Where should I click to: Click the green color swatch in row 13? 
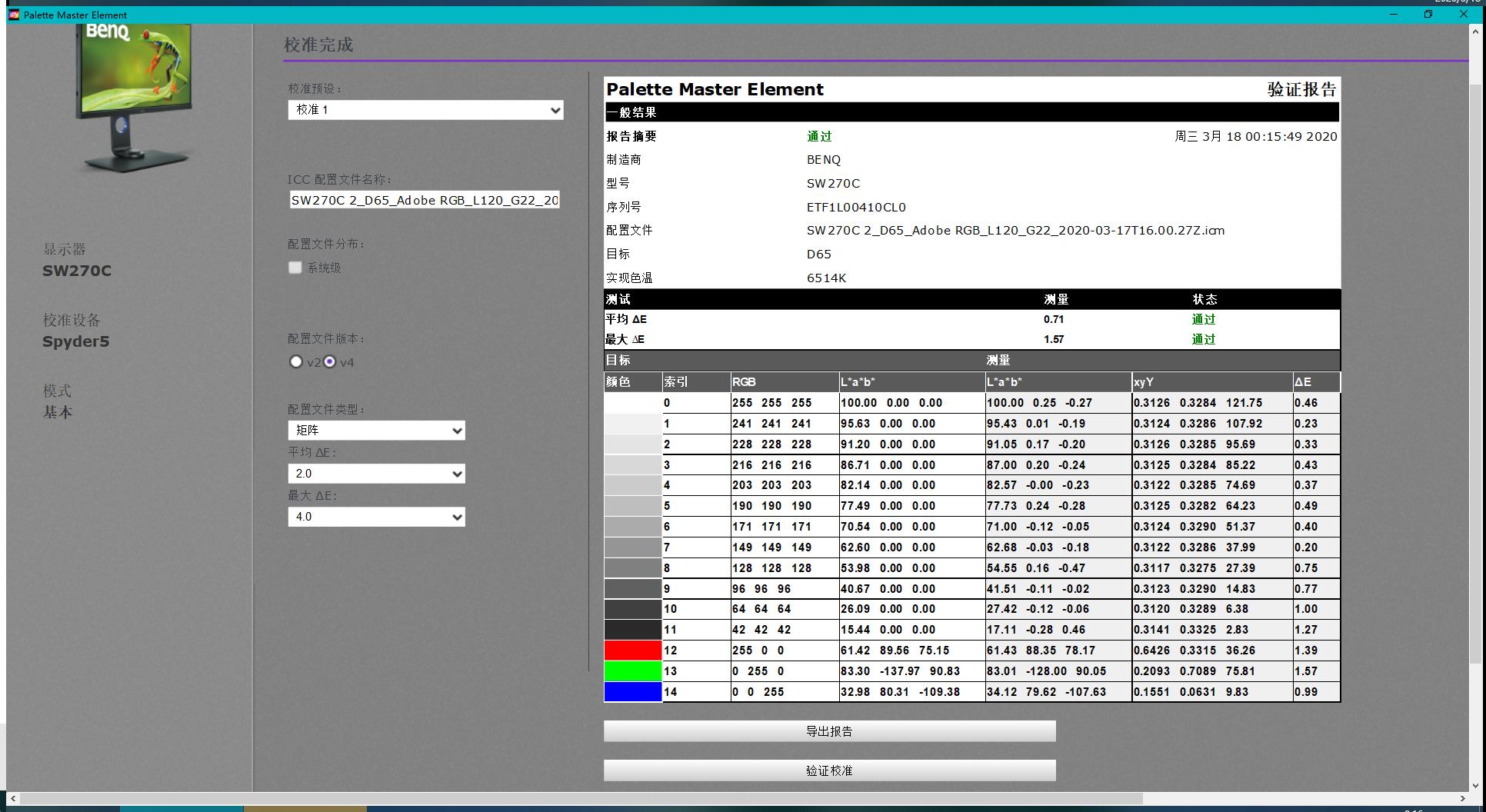(632, 671)
